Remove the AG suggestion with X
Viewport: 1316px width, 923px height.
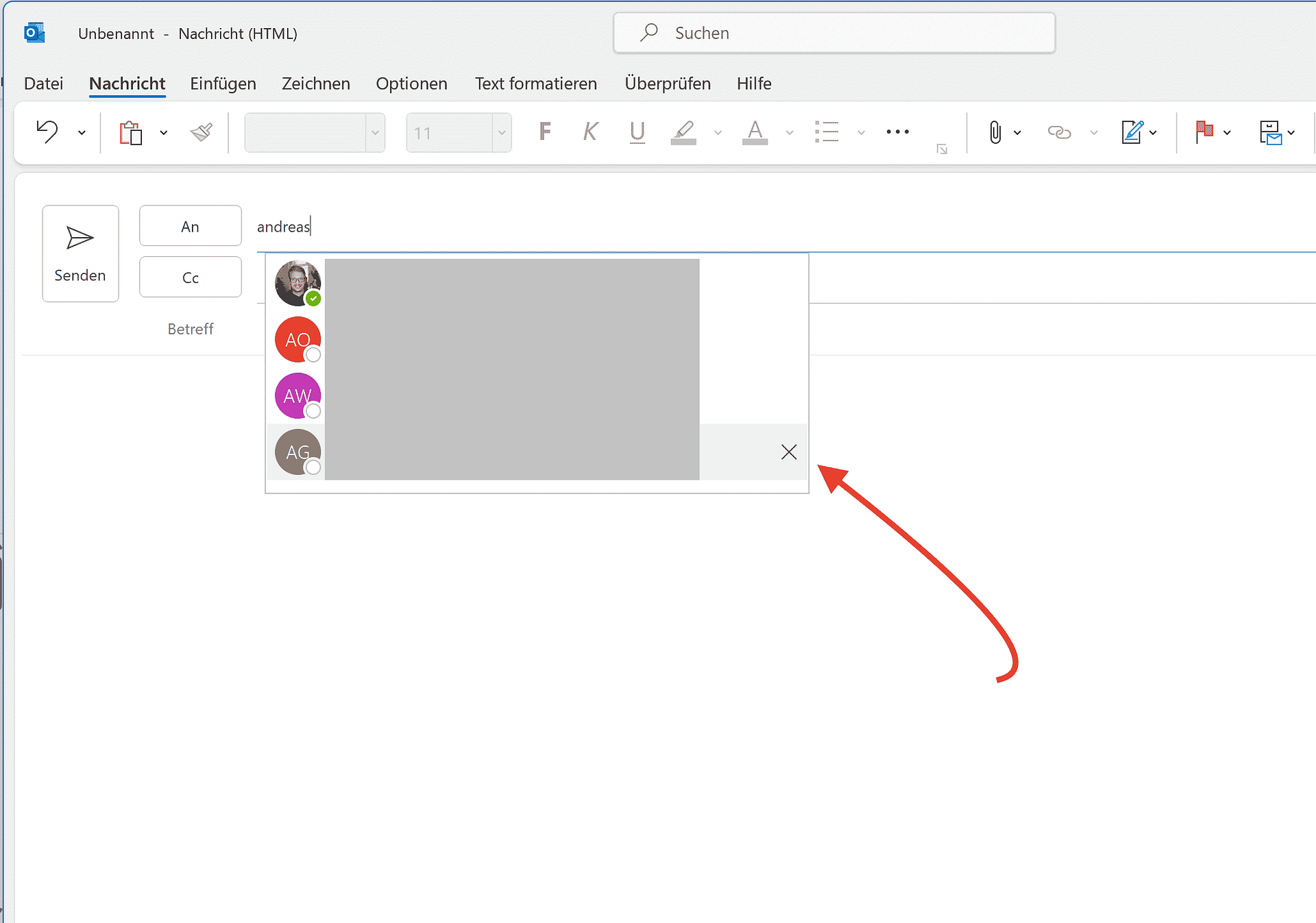point(789,452)
